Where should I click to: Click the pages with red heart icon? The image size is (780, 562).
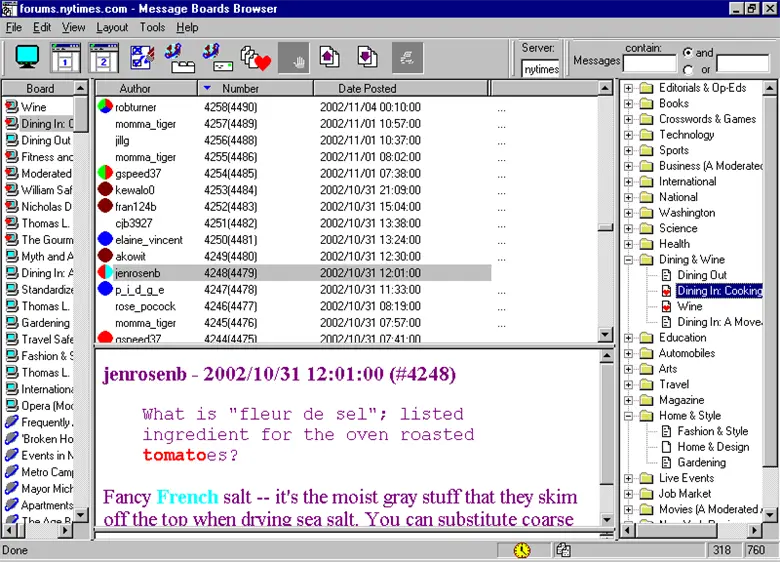click(x=256, y=58)
